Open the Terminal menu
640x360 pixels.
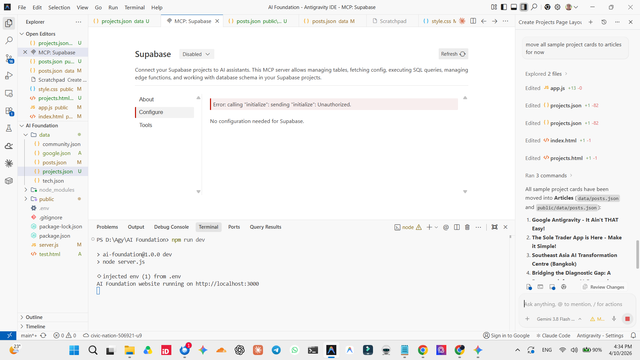(135, 7)
